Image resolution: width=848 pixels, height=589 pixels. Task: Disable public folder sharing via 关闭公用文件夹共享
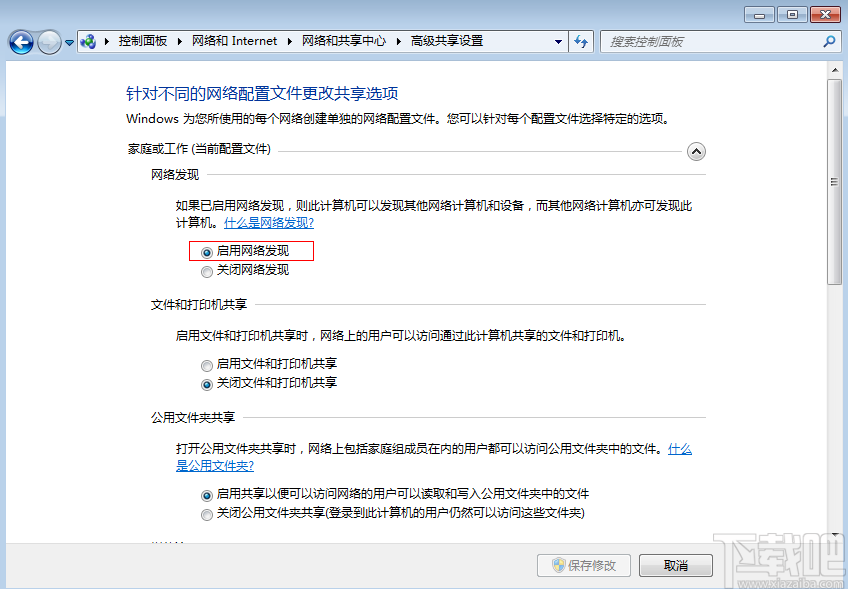(x=207, y=514)
